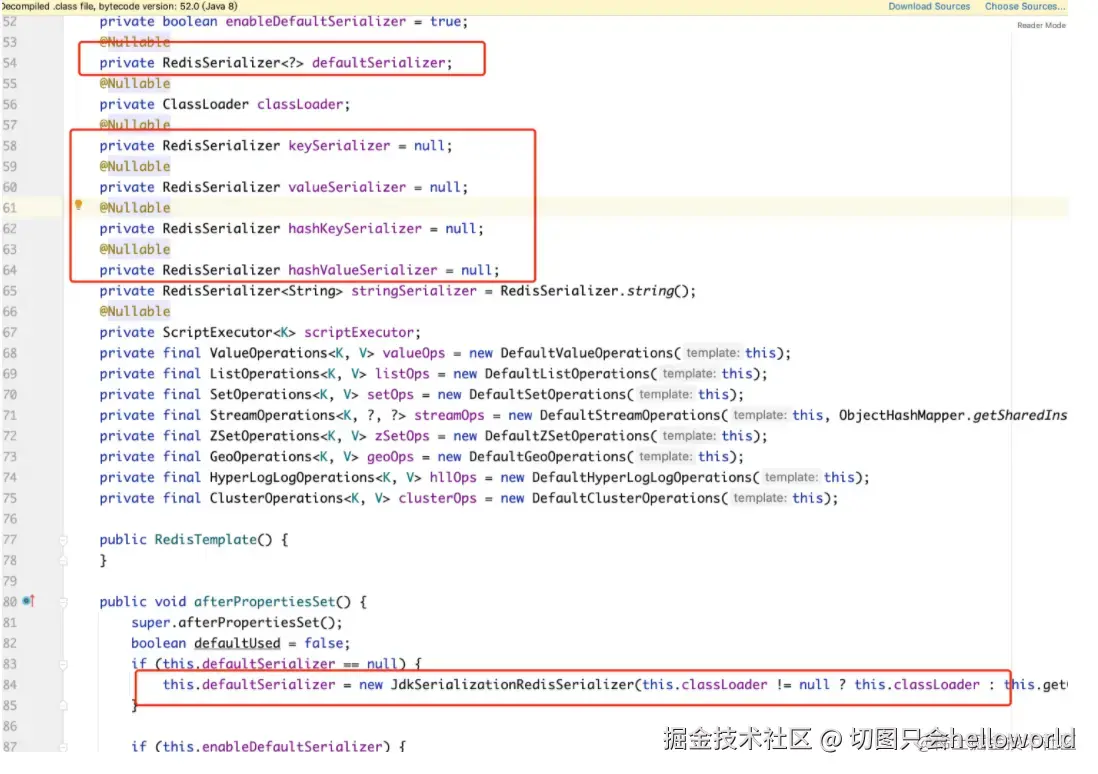Click the hashKeySerializer field name
1098x774 pixels.
(x=355, y=228)
